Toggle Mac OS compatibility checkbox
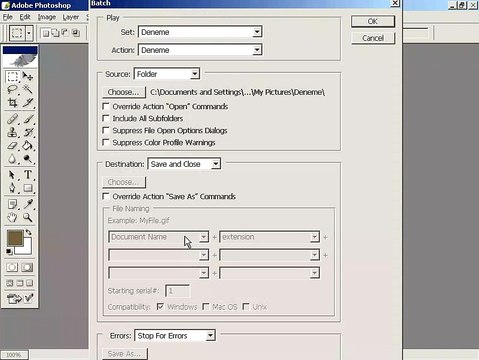 pos(206,306)
